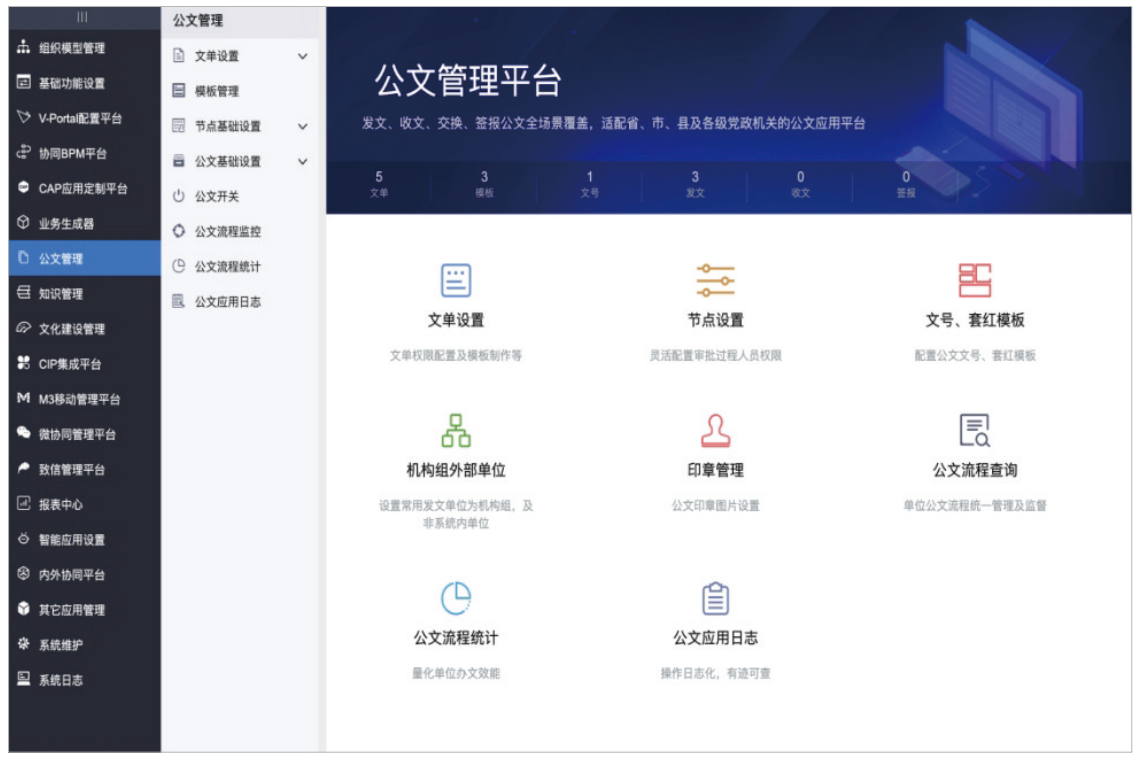
Task: Open the 印章管理 stamp icon
Action: coord(715,430)
